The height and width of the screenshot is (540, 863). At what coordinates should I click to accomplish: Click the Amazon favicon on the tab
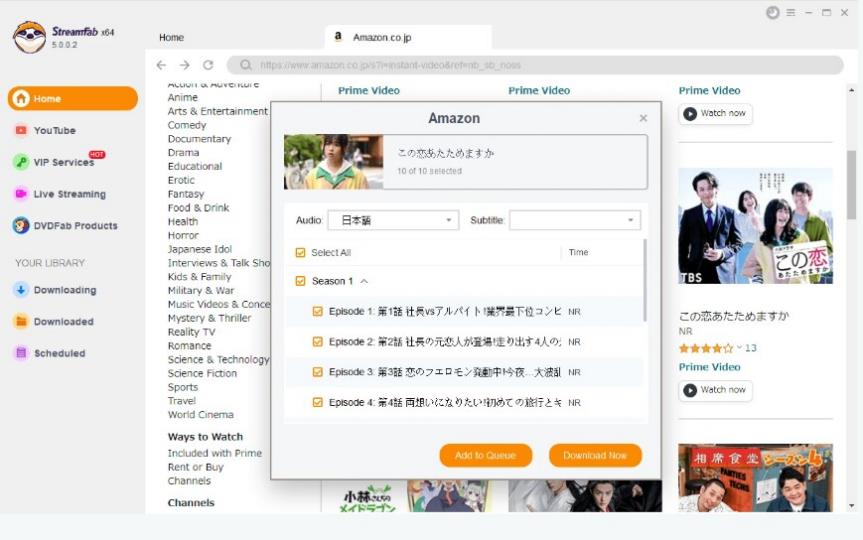[x=338, y=37]
